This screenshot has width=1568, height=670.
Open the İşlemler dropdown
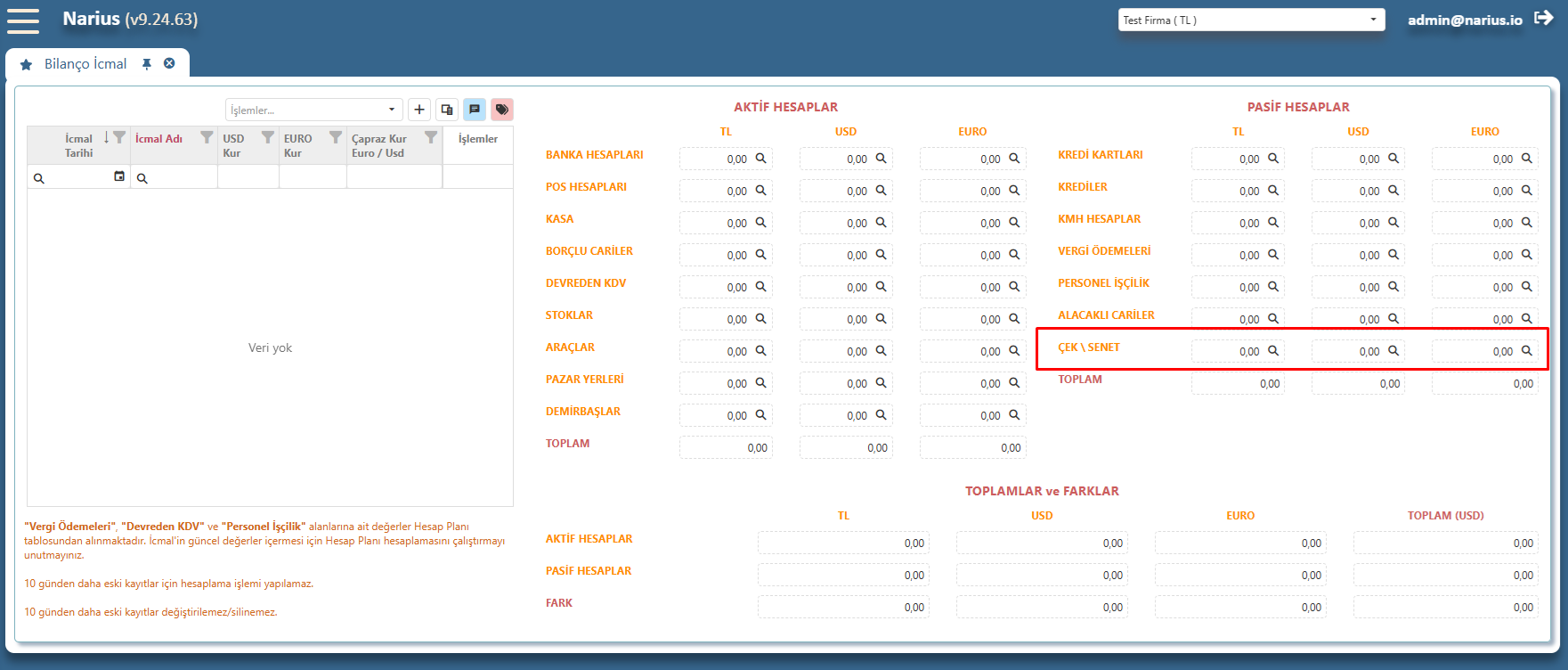tap(313, 110)
